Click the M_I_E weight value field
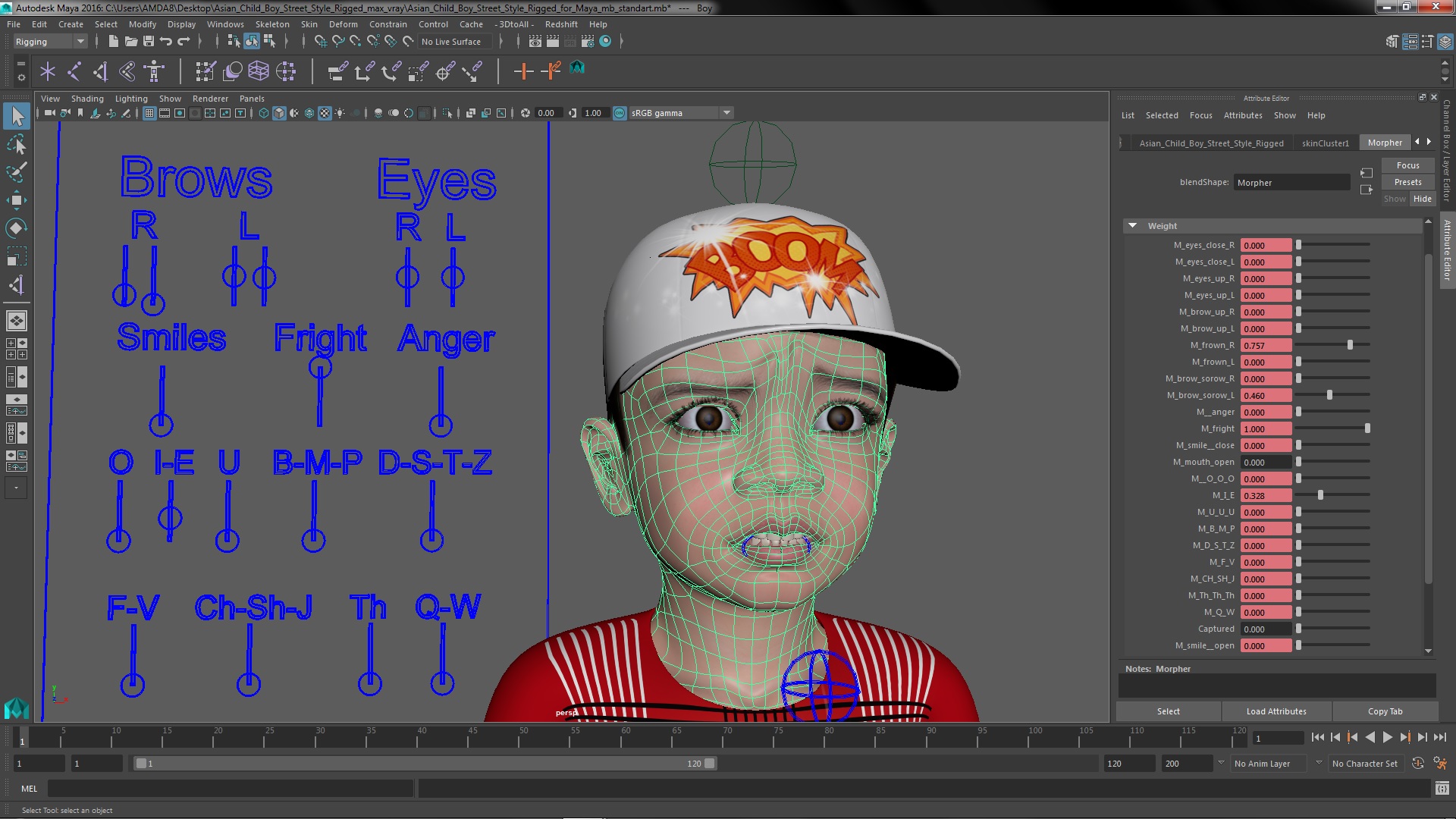1456x819 pixels. [x=1266, y=495]
